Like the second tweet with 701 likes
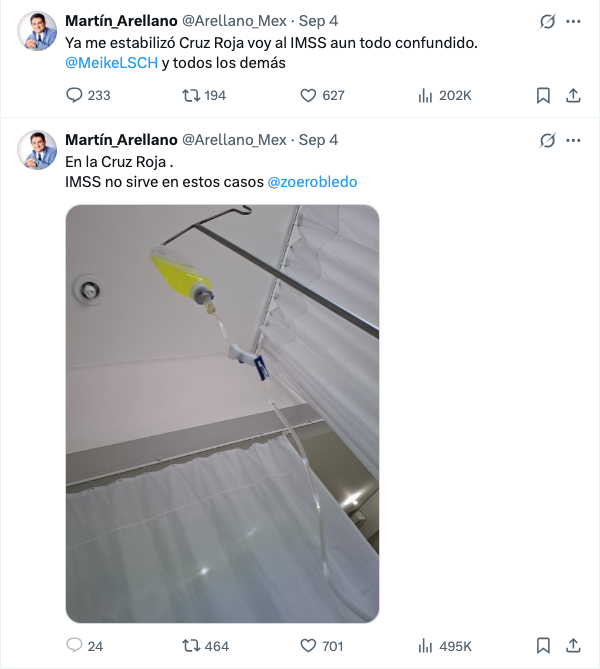Screen dimensions: 600x669 click(x=309, y=646)
